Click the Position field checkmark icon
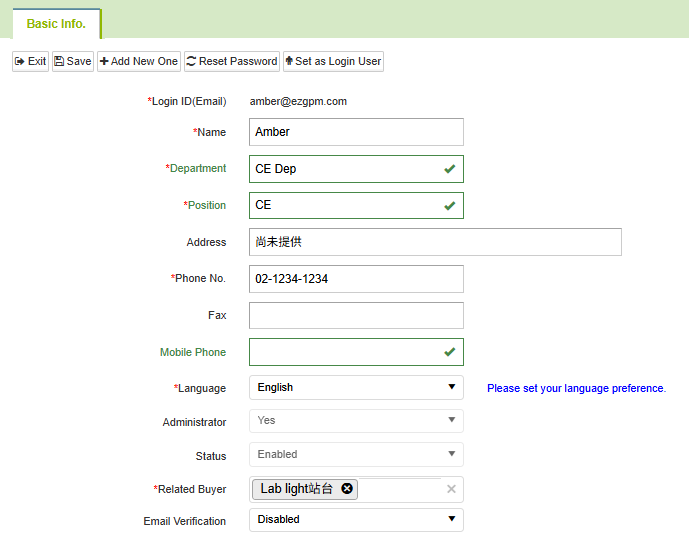This screenshot has width=689, height=540. (450, 206)
